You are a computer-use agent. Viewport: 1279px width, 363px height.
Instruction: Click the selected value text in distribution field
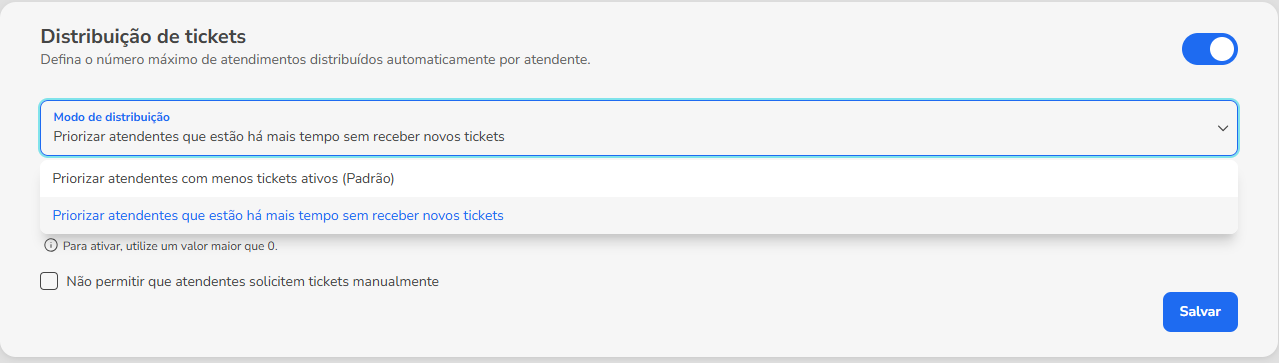[x=279, y=136]
